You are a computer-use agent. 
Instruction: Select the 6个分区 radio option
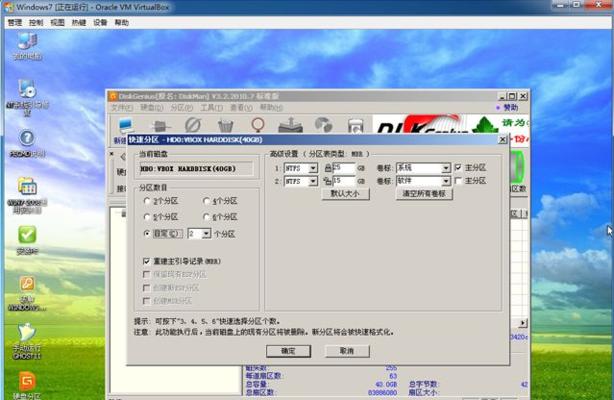coord(206,217)
